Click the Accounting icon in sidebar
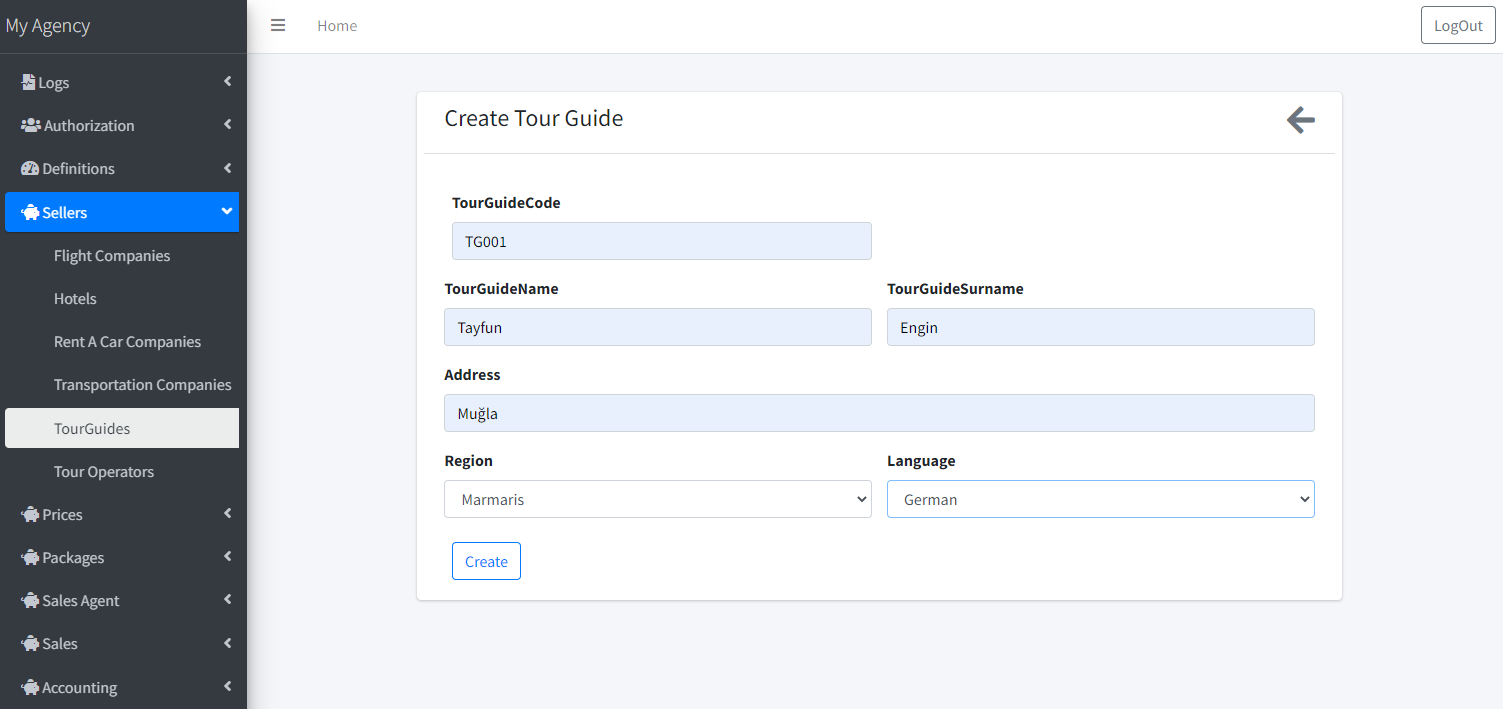This screenshot has height=709, width=1503. (28, 687)
